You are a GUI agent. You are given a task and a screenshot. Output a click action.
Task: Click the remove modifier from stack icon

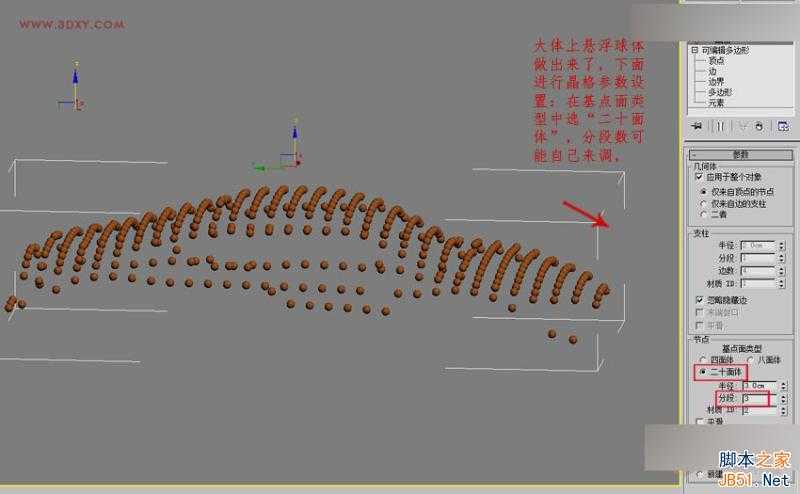(759, 126)
